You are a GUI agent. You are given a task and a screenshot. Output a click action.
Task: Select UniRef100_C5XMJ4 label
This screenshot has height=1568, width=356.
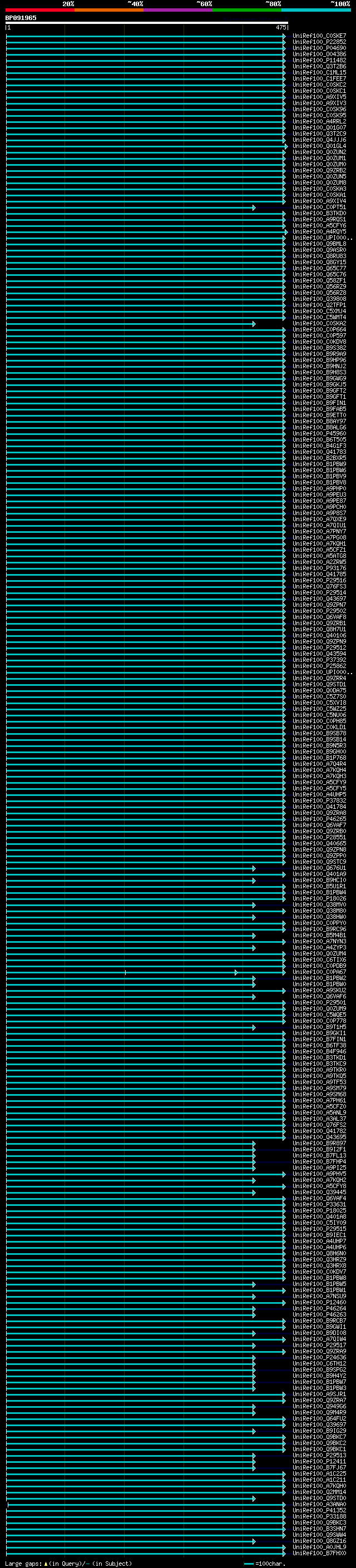point(319,311)
